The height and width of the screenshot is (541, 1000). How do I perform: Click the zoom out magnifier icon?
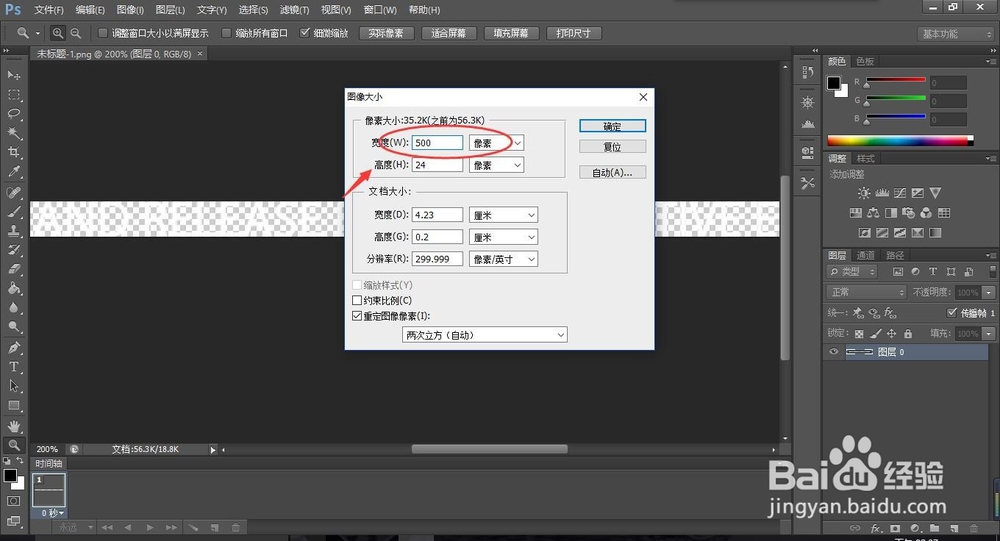(x=76, y=33)
